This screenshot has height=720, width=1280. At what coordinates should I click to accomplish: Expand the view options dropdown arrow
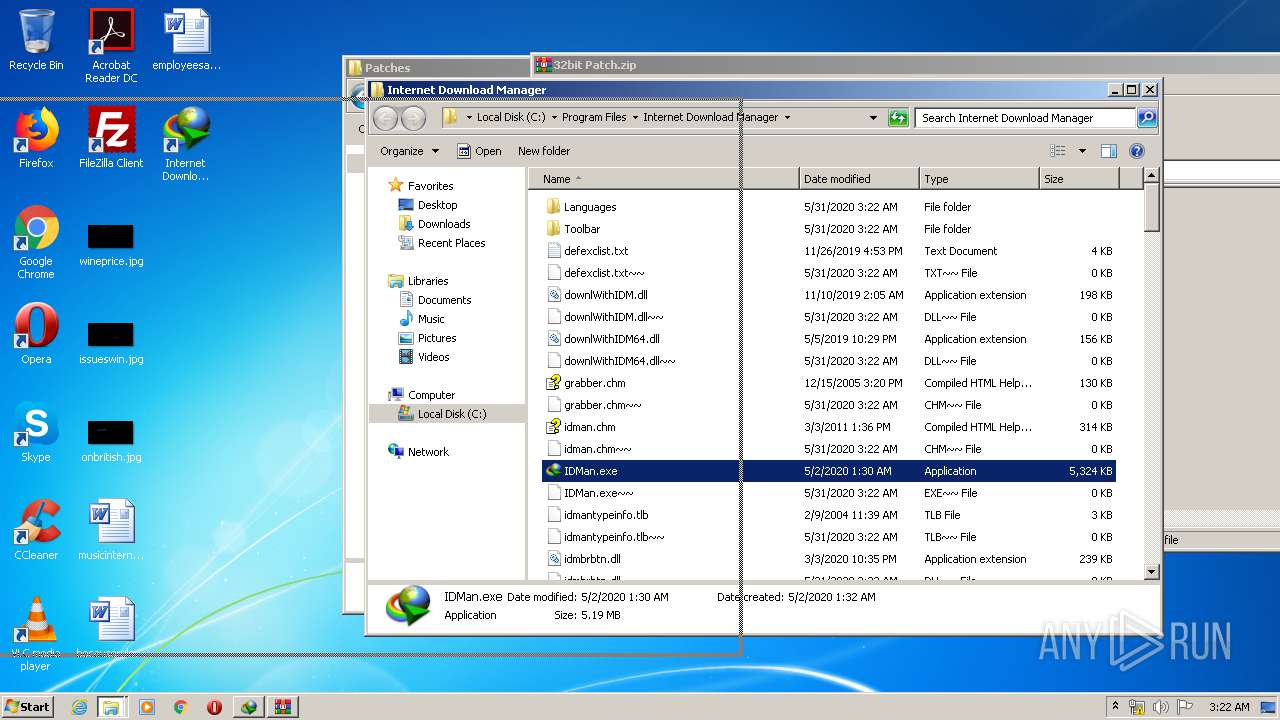[x=1082, y=151]
